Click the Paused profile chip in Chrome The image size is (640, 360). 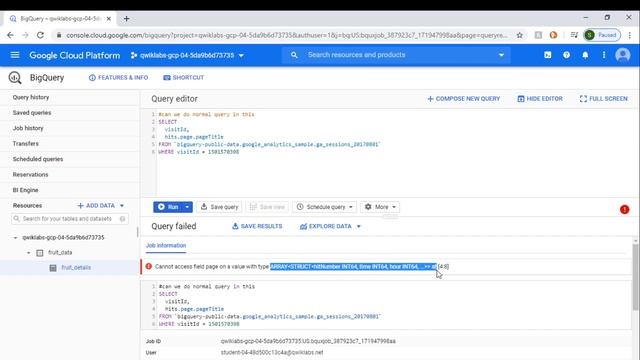[602, 35]
